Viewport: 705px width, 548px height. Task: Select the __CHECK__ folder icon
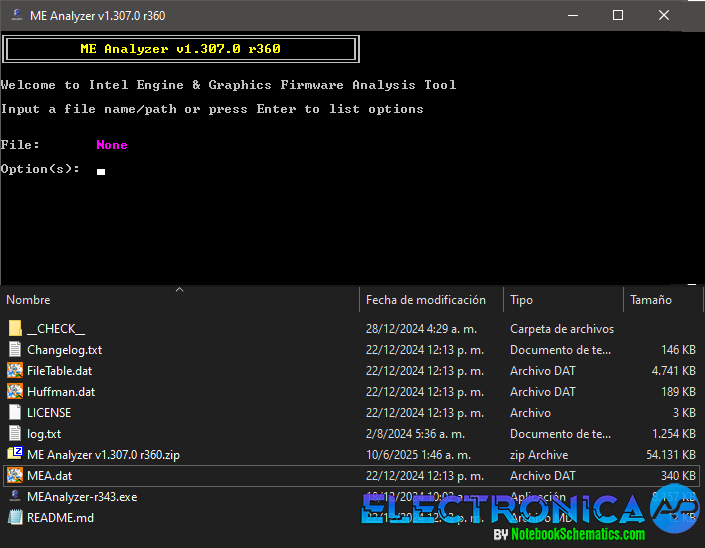tap(15, 329)
